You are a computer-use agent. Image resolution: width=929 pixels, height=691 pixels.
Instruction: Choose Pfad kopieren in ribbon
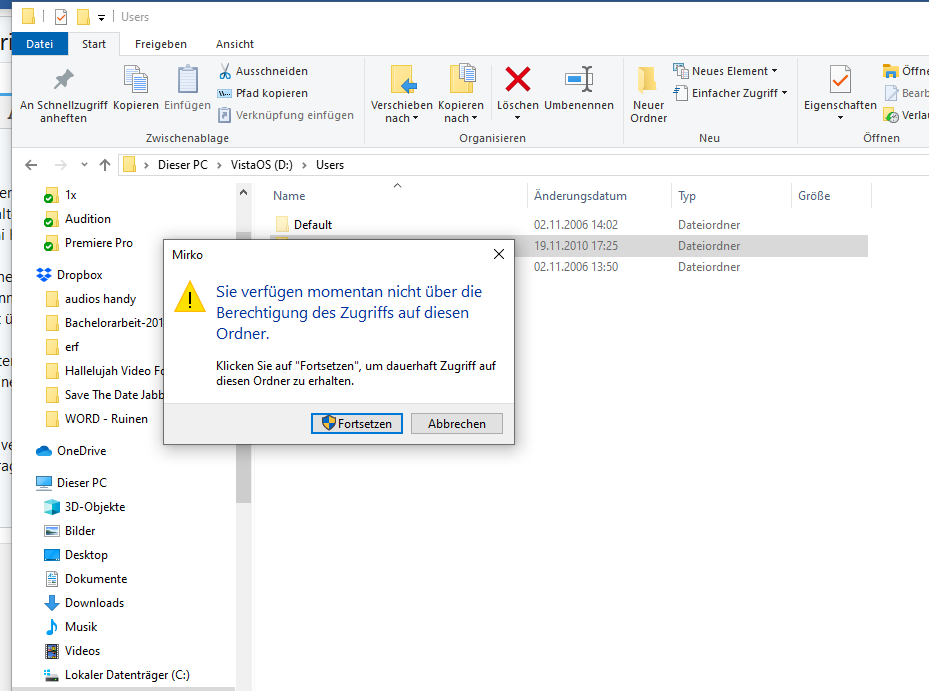[x=263, y=93]
